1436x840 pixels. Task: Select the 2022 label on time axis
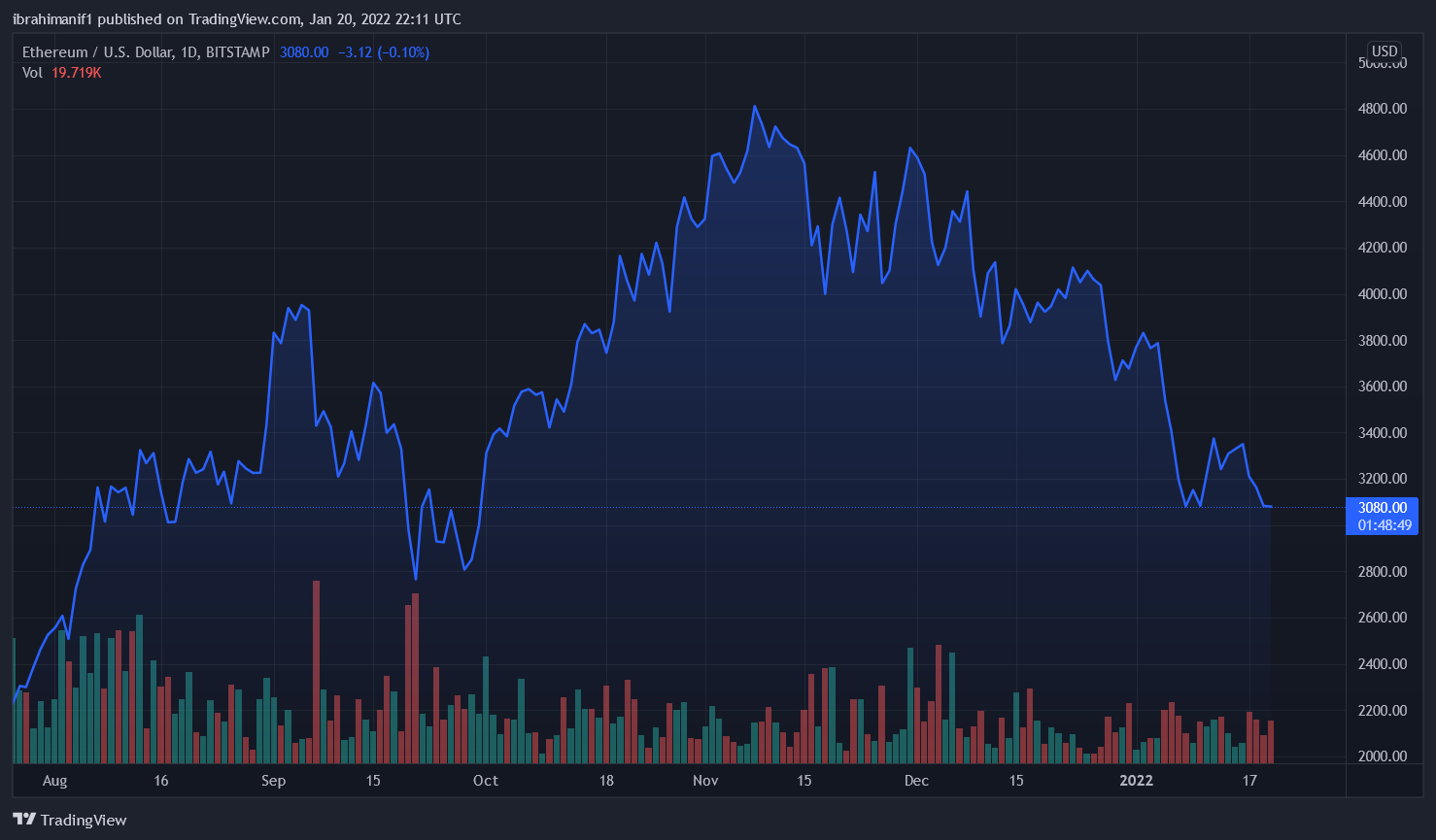[1136, 781]
